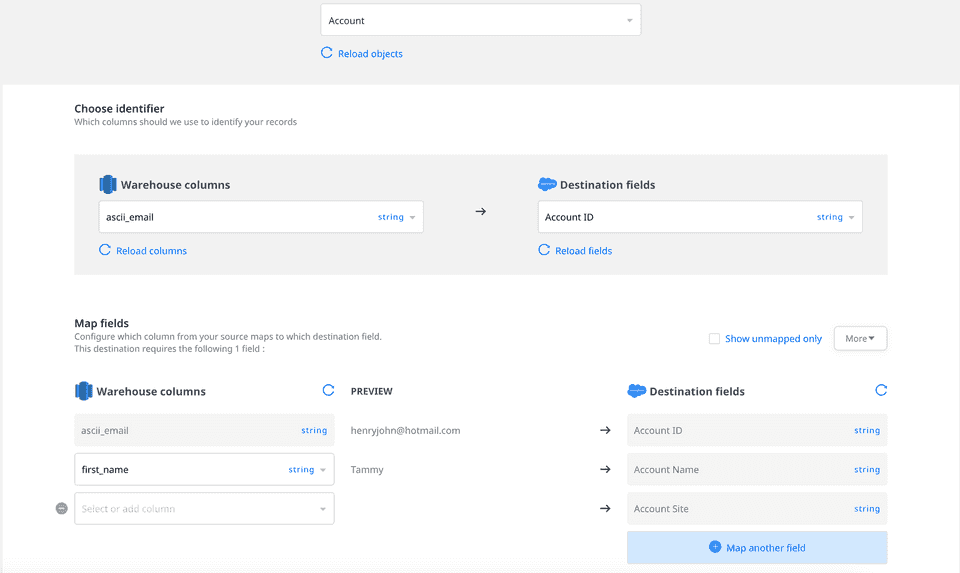Image resolution: width=960 pixels, height=573 pixels.
Task: Click the Select or add column field
Action: [x=200, y=509]
